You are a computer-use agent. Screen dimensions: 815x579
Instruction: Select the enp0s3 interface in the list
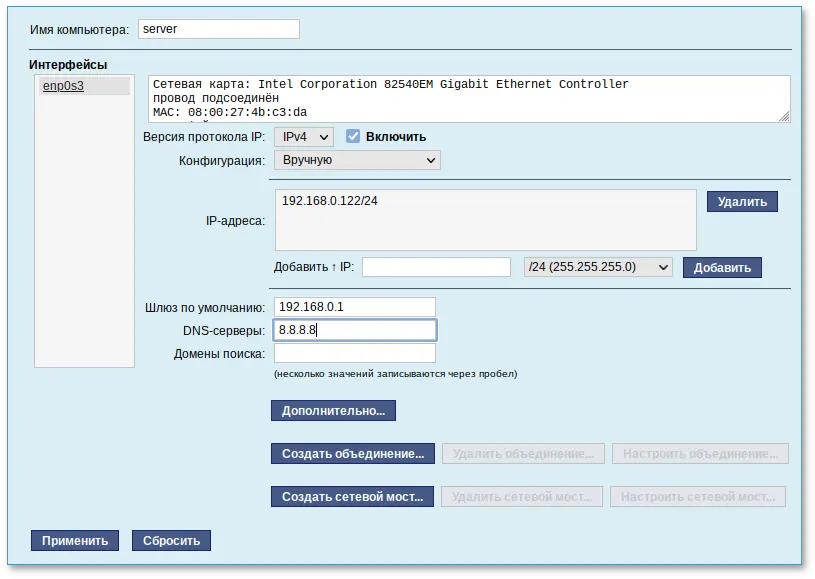click(x=63, y=86)
